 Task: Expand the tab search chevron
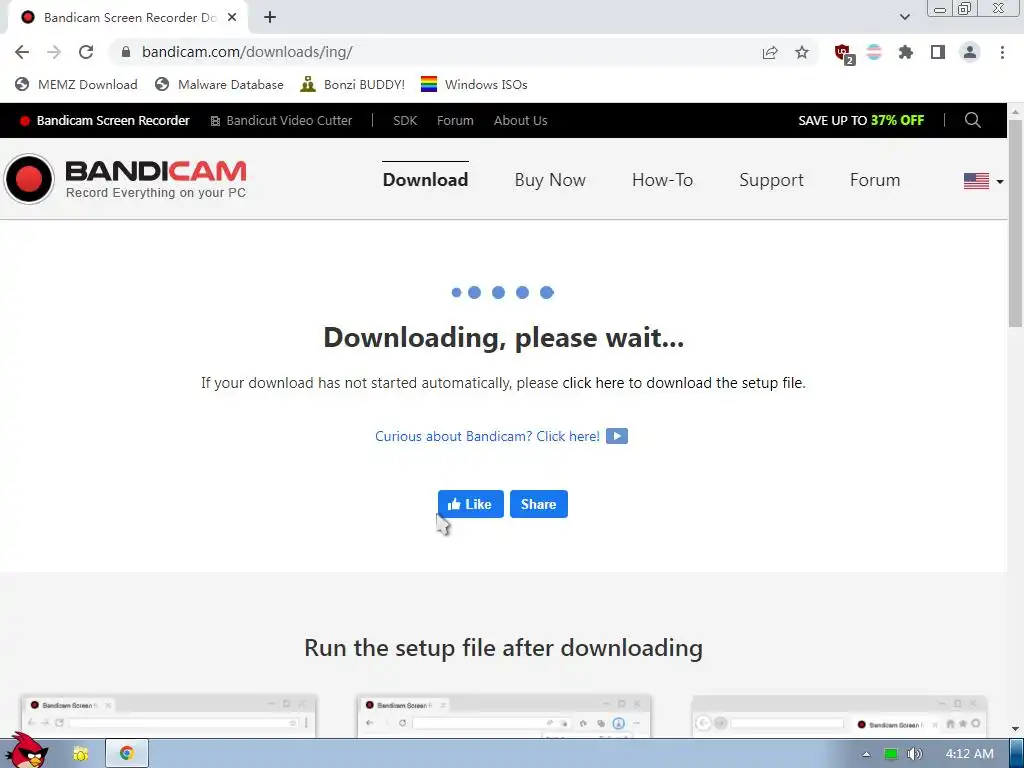coord(904,18)
